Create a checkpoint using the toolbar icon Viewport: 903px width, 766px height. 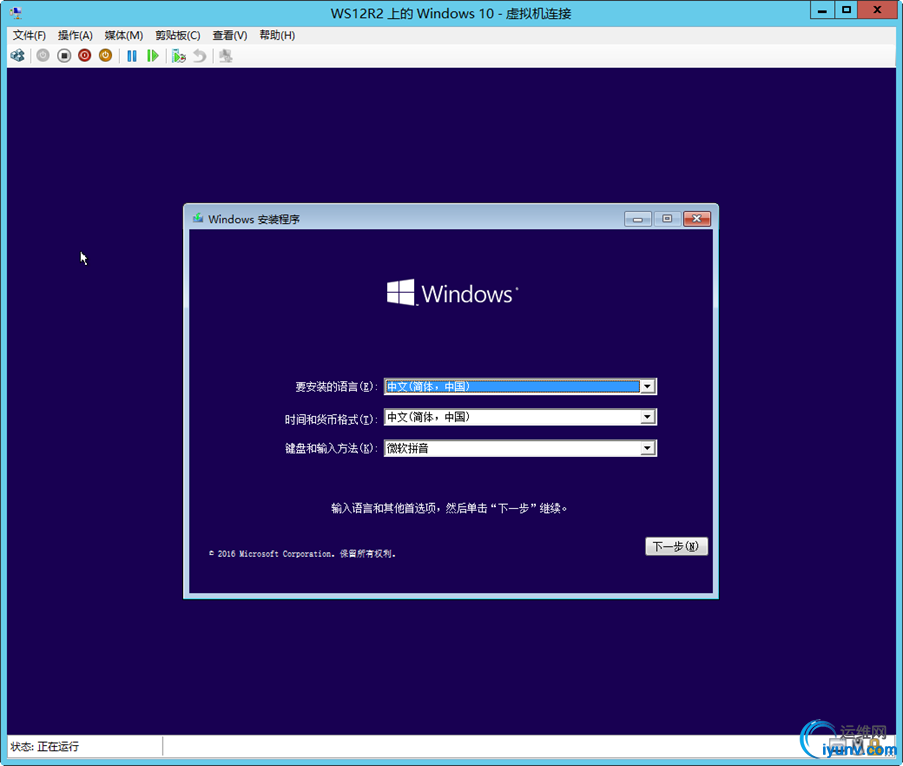(179, 56)
